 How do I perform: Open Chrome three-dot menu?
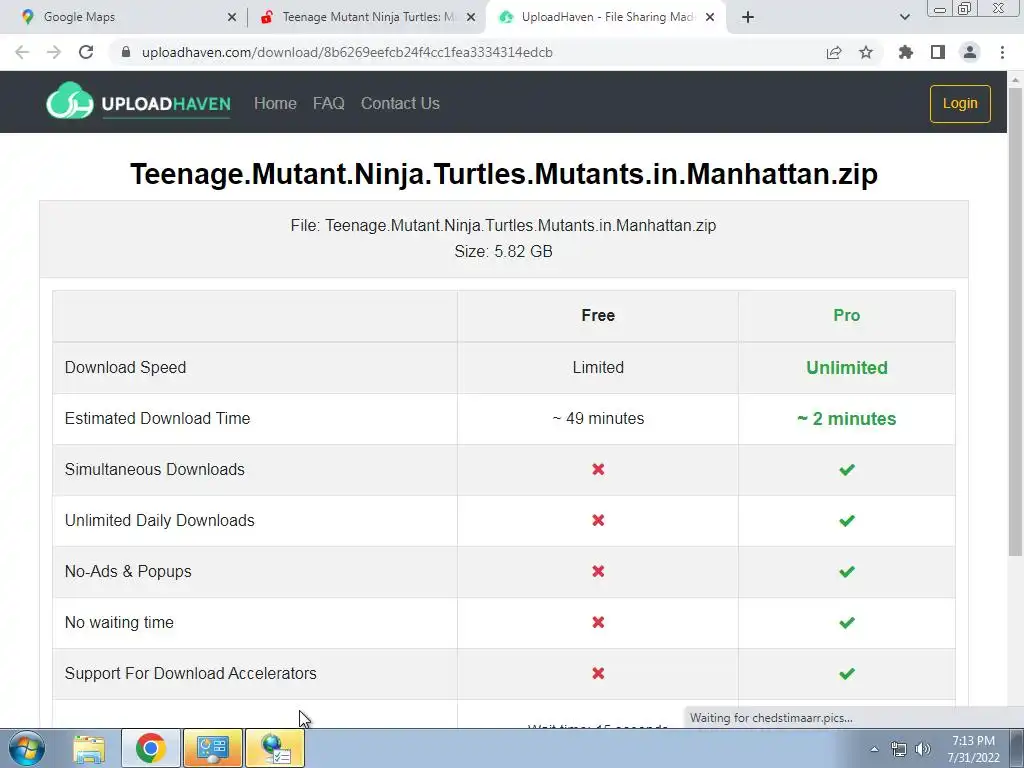point(1002,52)
